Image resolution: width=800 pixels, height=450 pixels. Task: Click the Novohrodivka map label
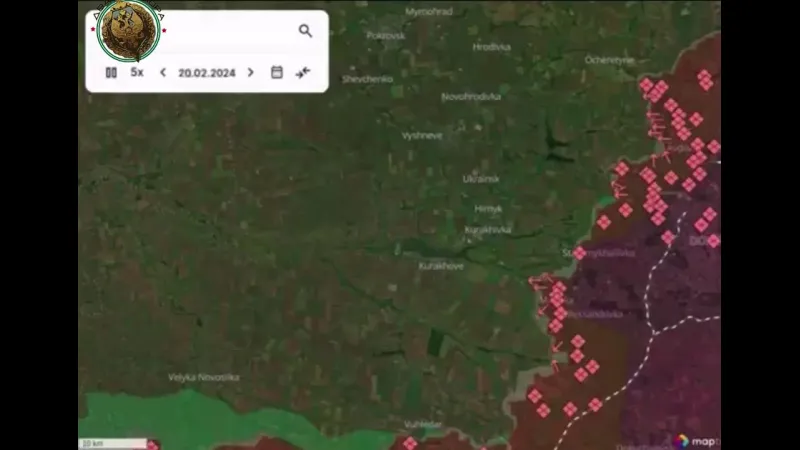point(471,97)
